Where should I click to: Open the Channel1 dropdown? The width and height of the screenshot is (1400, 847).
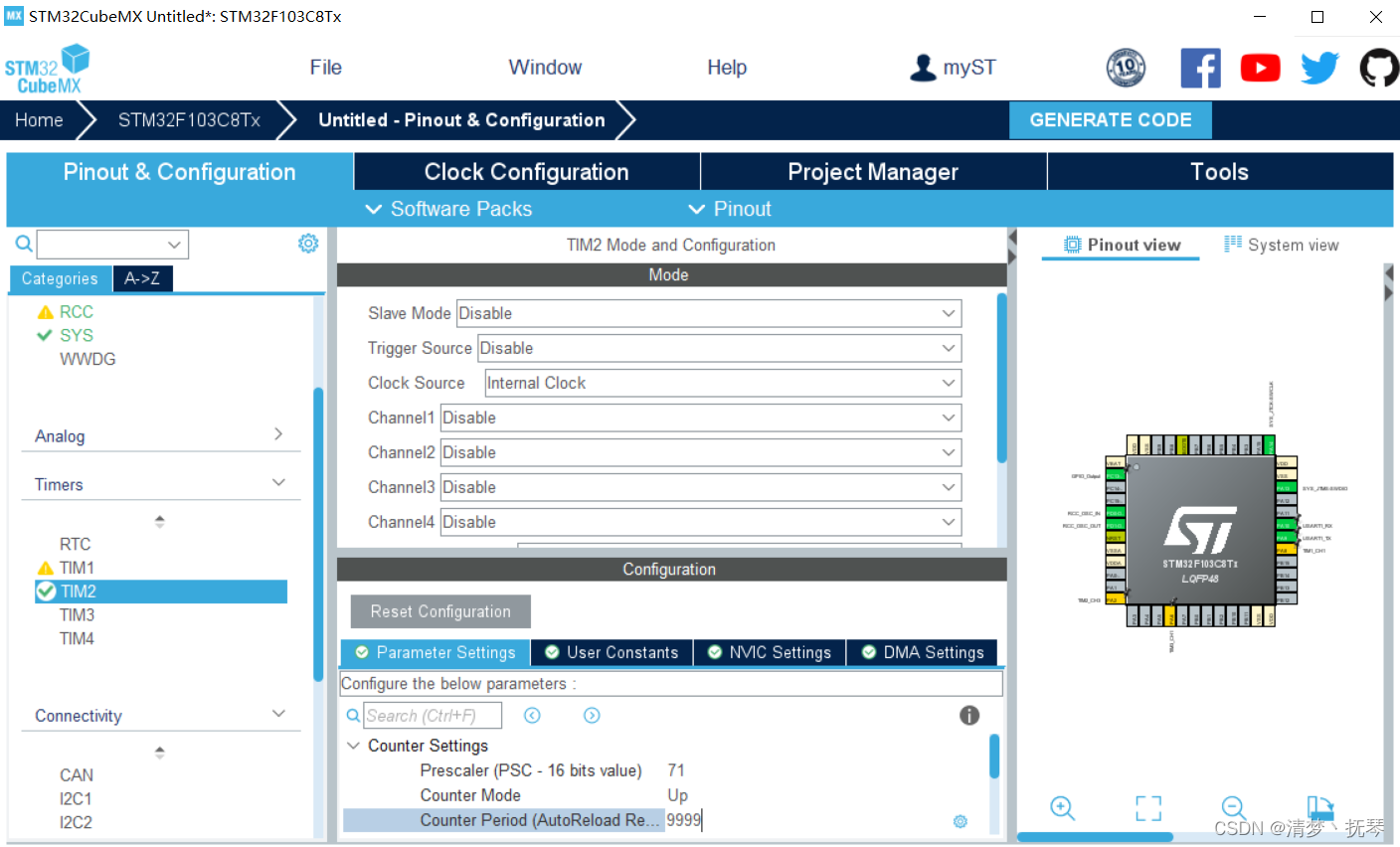[x=701, y=418]
